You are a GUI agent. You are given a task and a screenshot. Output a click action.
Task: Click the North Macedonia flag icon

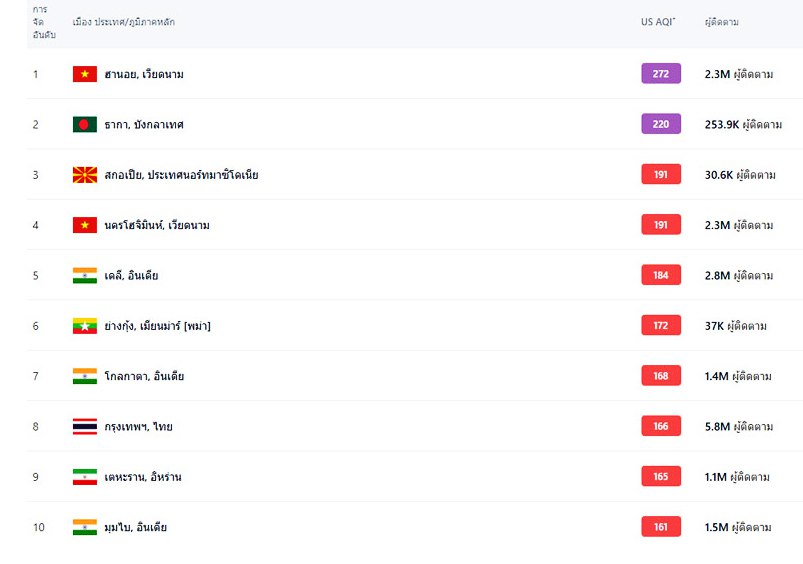click(85, 175)
